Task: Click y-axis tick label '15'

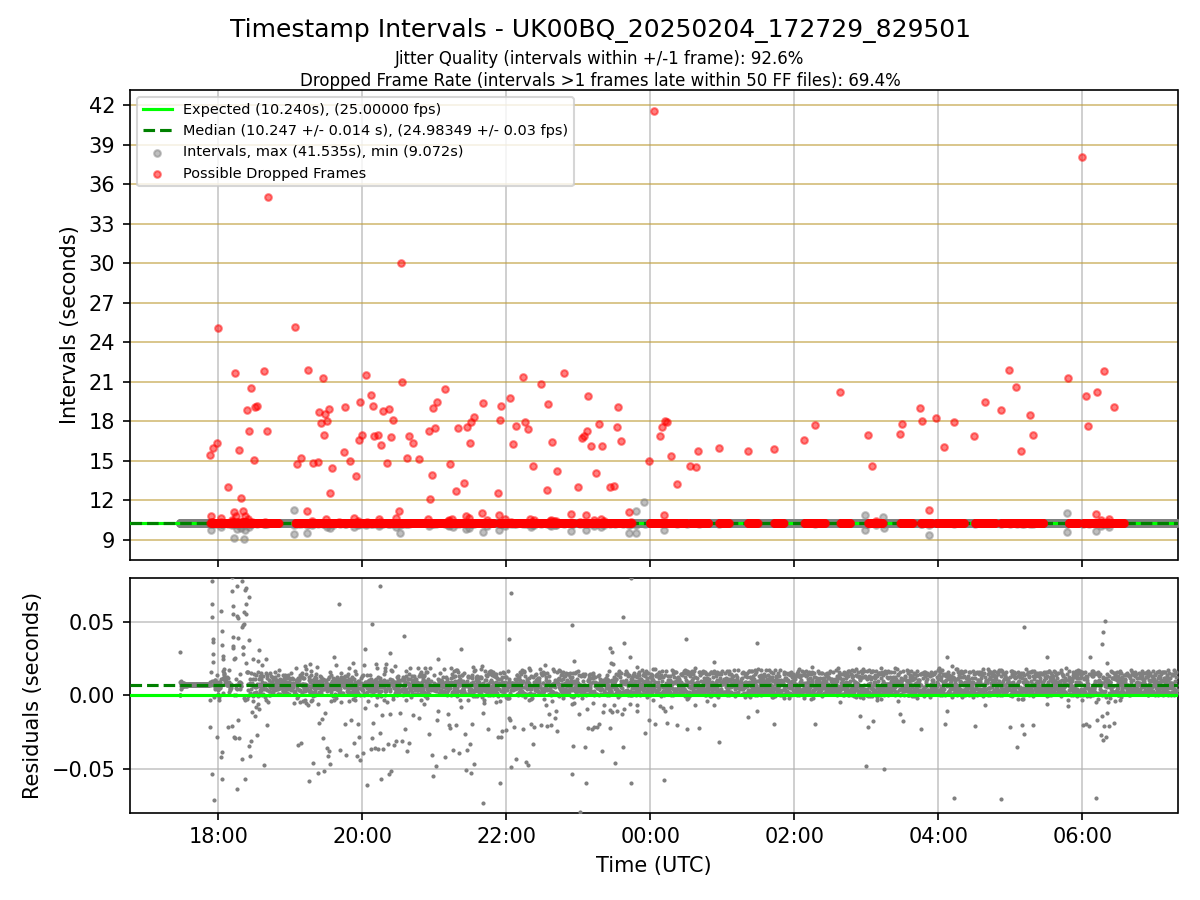Action: tap(103, 461)
